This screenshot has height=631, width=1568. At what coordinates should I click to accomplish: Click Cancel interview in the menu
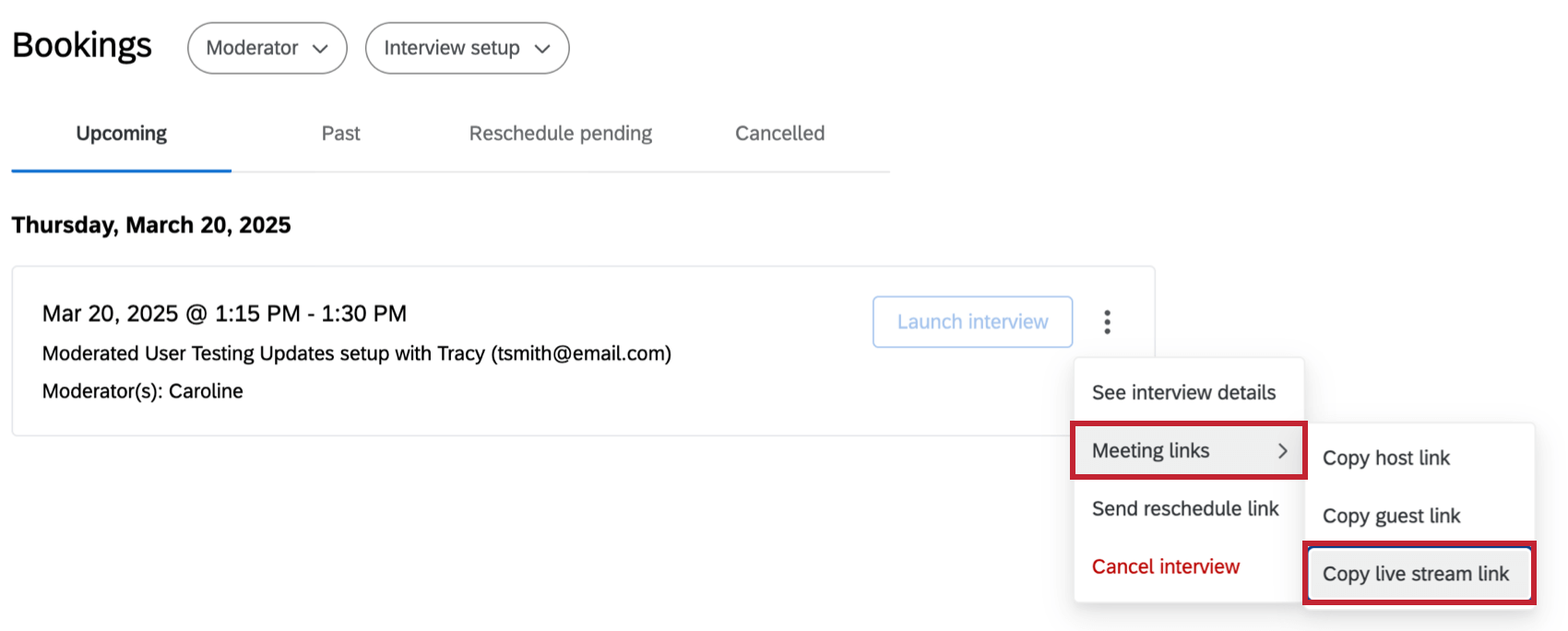point(1165,566)
